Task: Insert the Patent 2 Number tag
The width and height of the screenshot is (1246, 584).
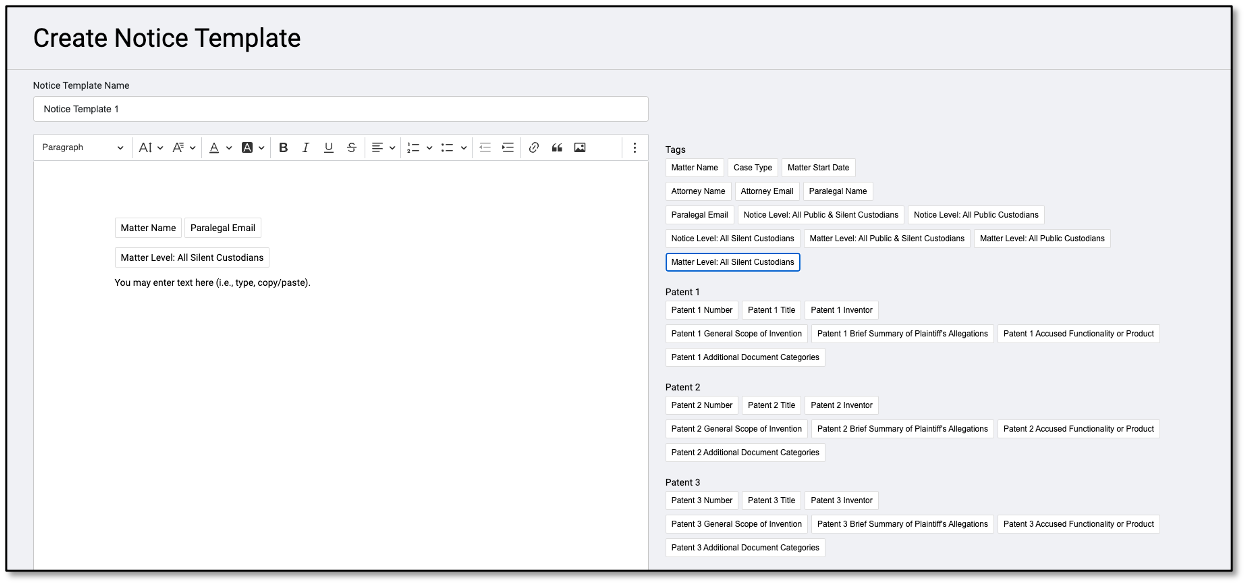Action: (x=702, y=405)
